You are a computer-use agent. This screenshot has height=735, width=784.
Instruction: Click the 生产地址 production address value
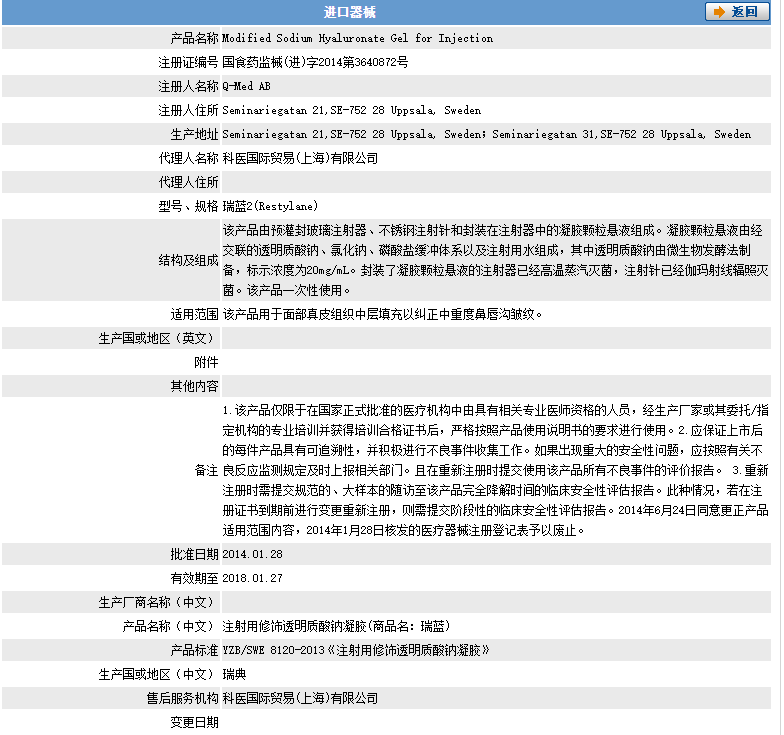(x=486, y=134)
